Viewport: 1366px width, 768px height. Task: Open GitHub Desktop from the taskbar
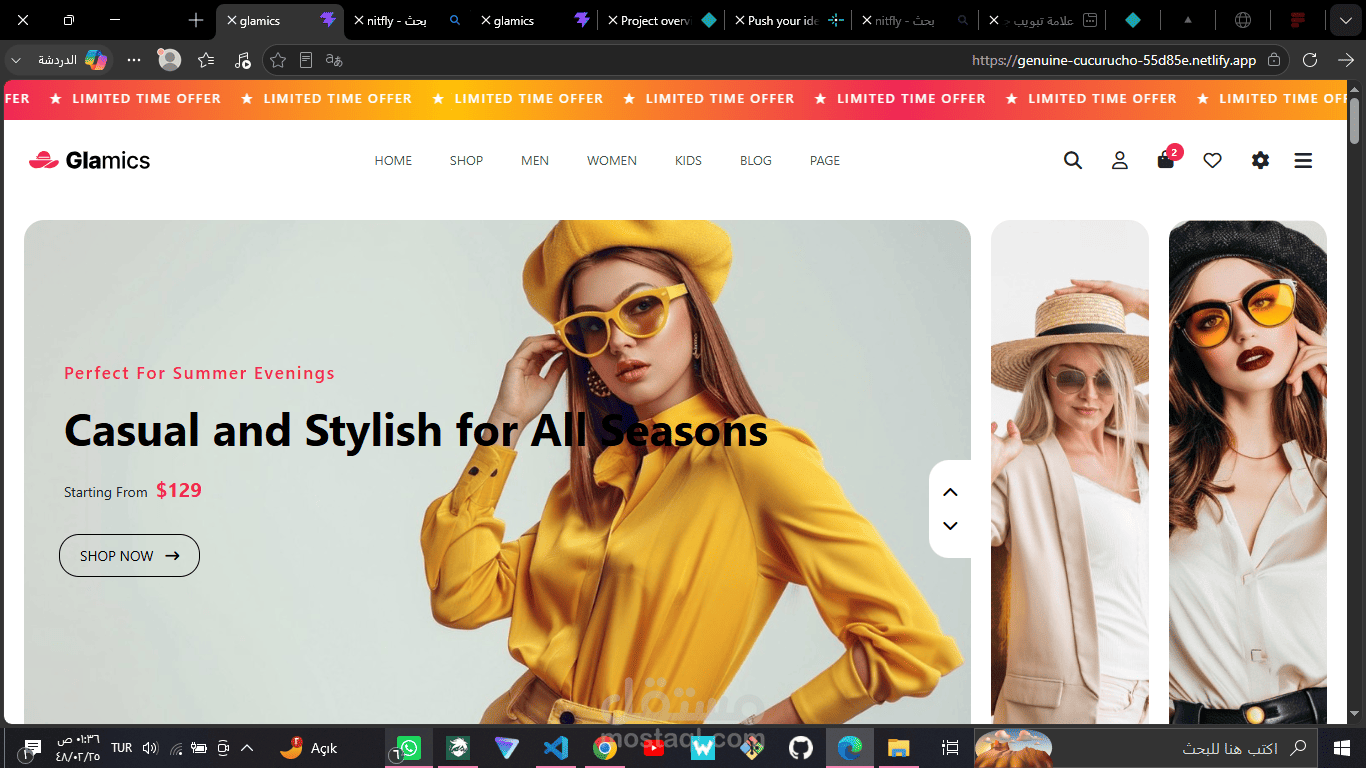[x=800, y=748]
